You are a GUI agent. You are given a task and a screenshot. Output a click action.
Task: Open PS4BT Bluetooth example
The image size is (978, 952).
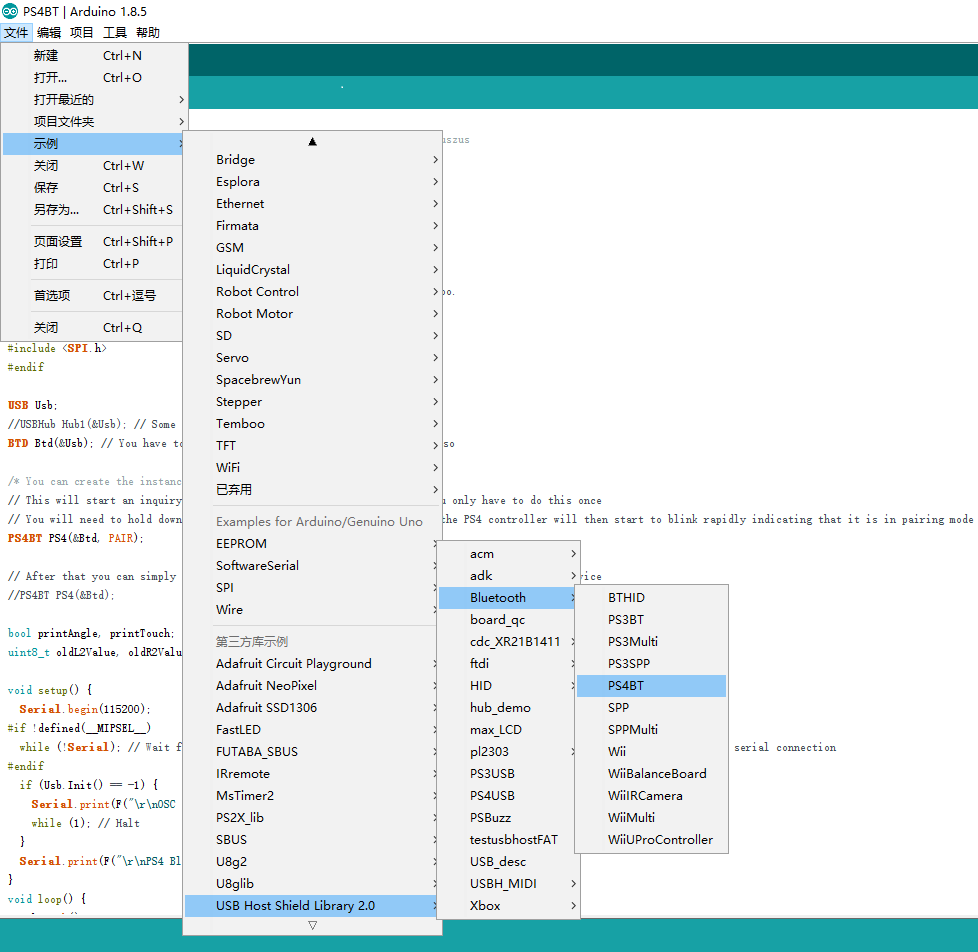(x=651, y=686)
